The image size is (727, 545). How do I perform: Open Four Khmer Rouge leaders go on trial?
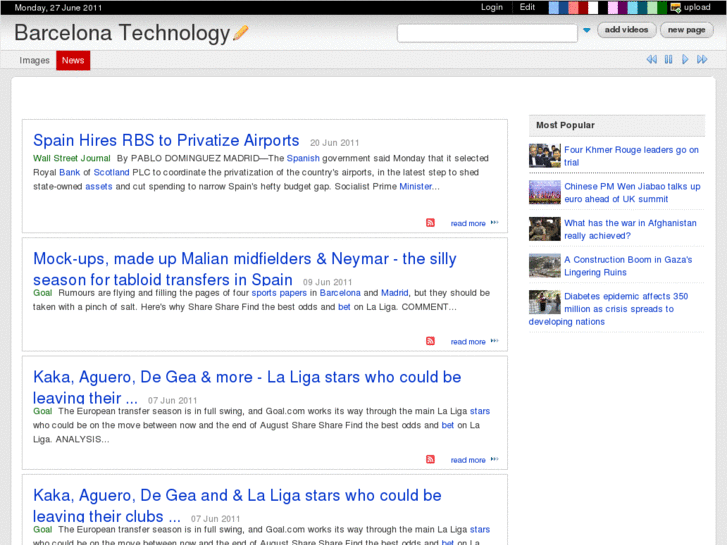point(631,156)
